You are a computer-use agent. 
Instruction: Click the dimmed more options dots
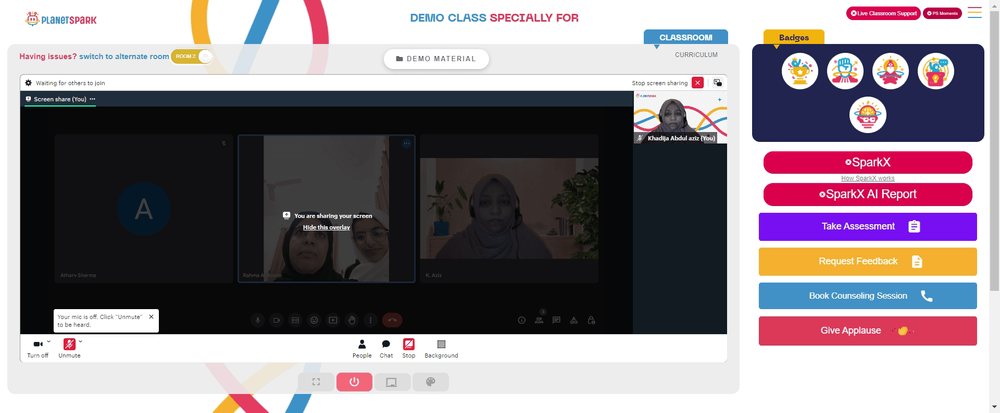(x=369, y=320)
